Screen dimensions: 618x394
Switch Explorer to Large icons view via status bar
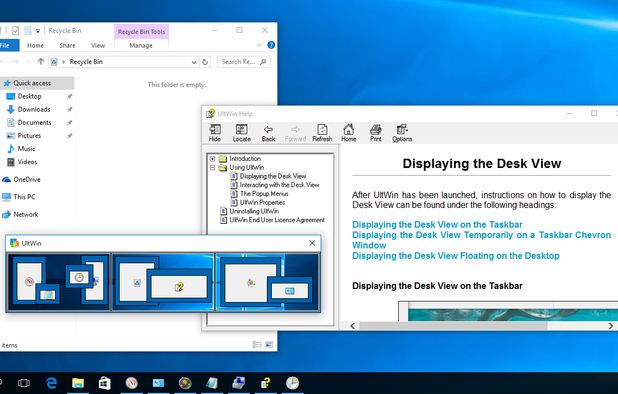pos(269,344)
